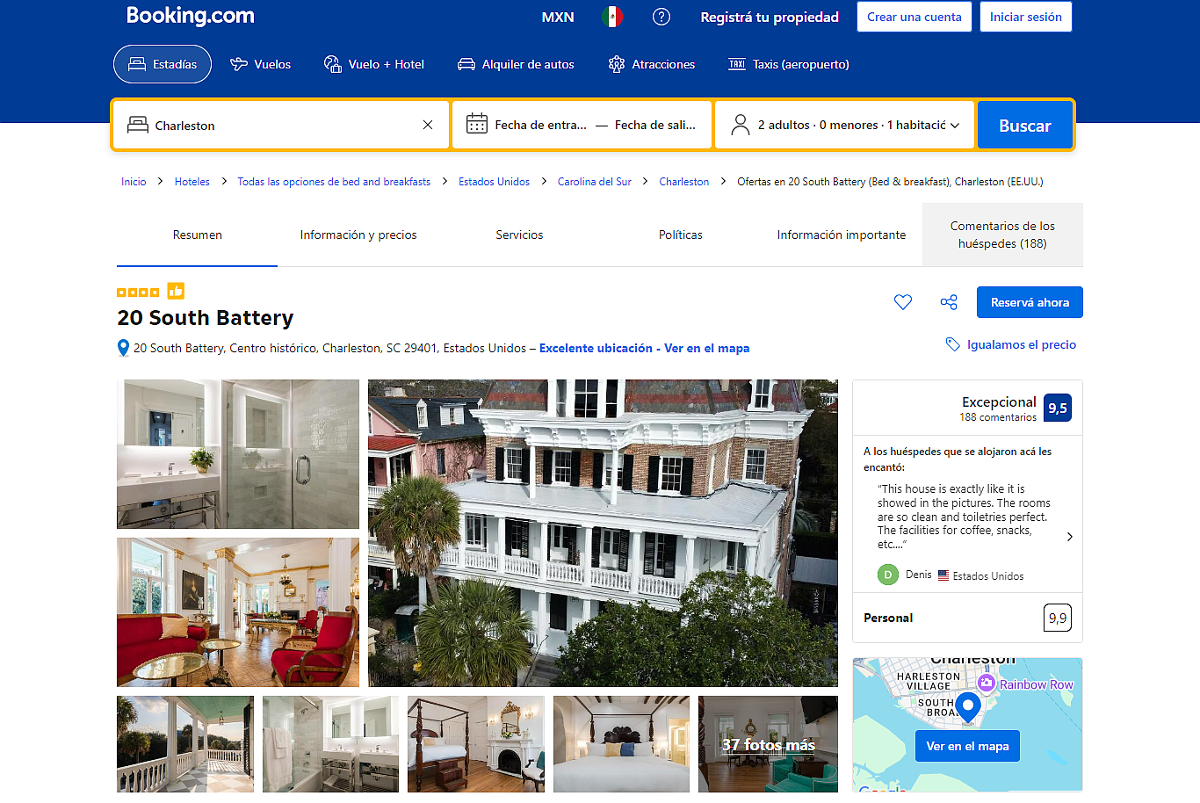The width and height of the screenshot is (1200, 803).
Task: Click the Crear una cuenta button
Action: tap(914, 17)
